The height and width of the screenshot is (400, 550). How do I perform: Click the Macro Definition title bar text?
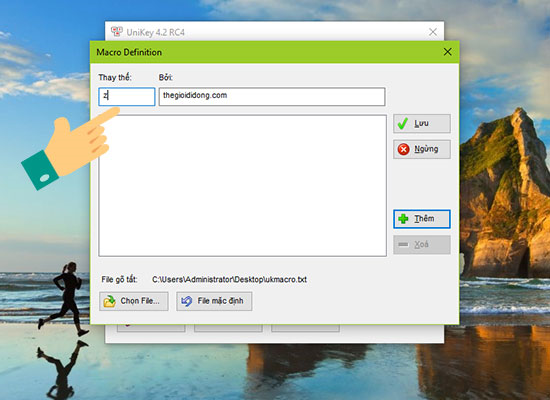tap(129, 52)
